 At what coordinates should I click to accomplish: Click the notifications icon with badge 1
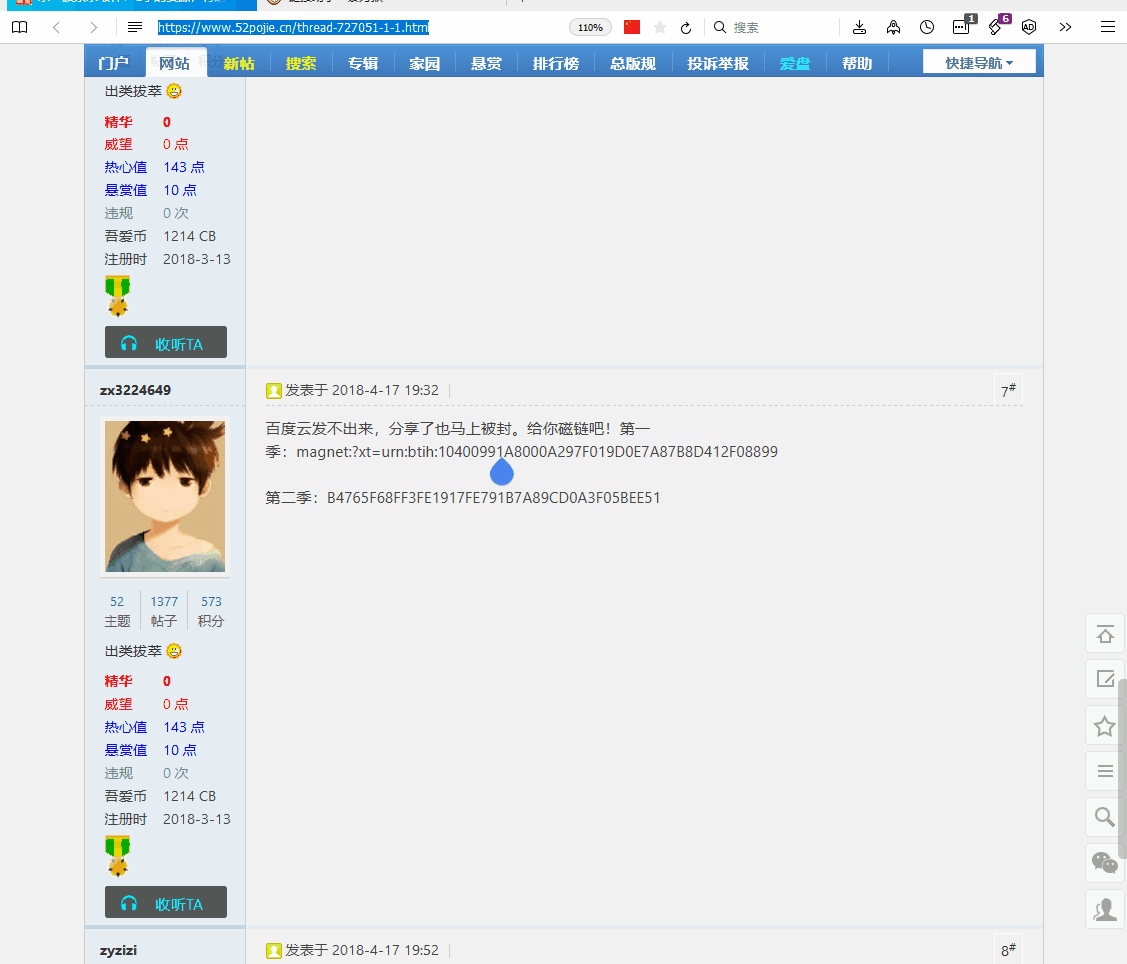[x=961, y=27]
